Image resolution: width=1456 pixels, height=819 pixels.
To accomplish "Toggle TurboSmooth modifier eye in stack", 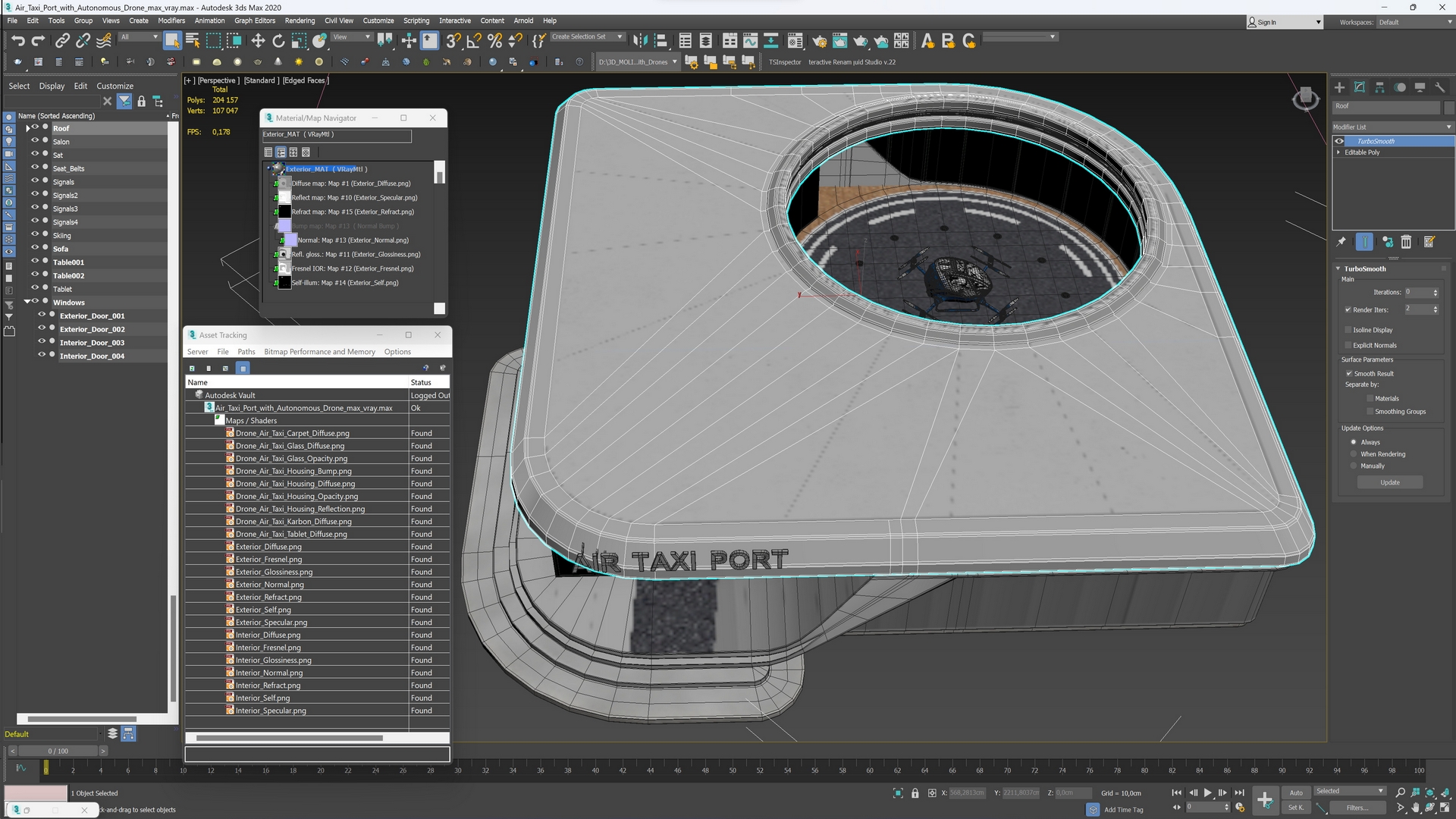I will [x=1339, y=141].
